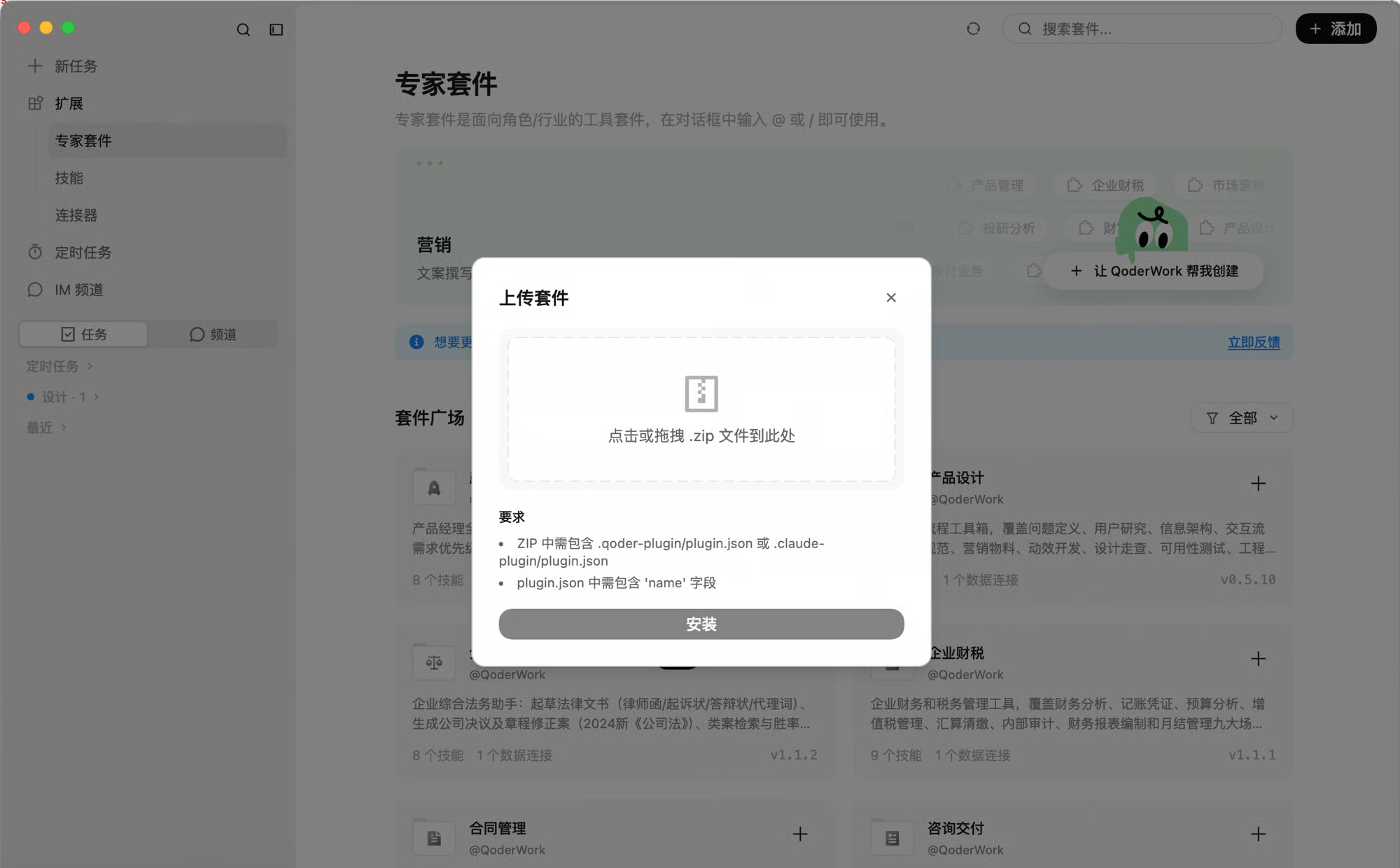1400x868 pixels.
Task: Click the zip file icon in drop zone
Action: coord(701,393)
